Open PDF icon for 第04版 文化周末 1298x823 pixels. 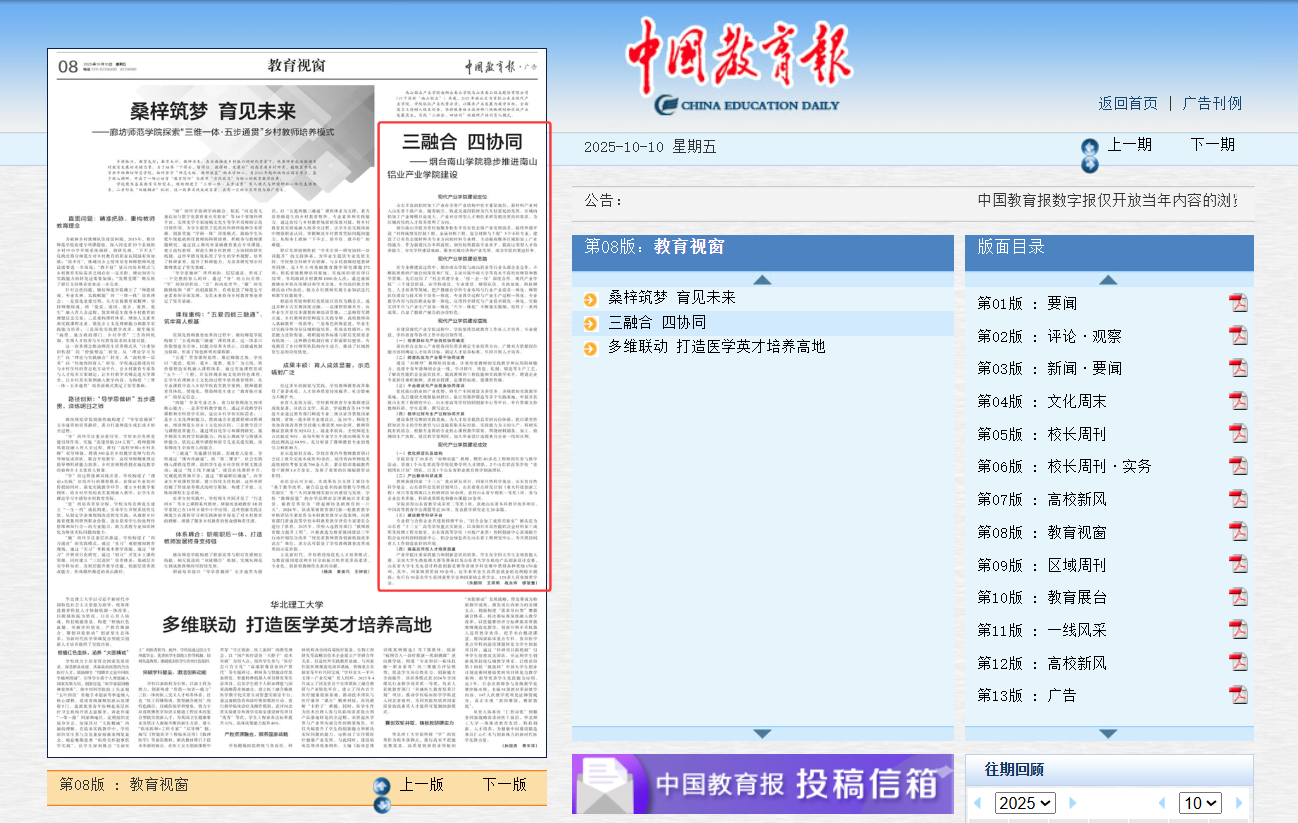1237,401
